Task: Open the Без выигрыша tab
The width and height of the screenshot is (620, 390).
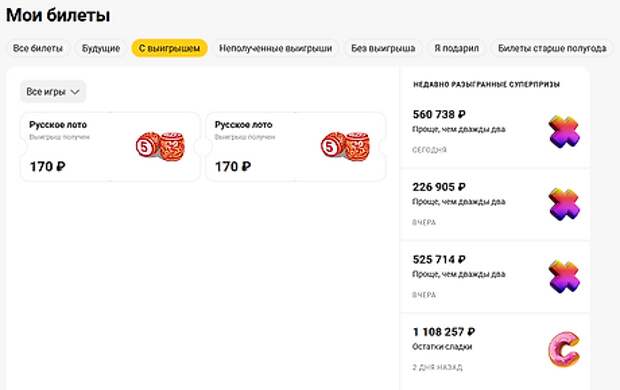Action: tap(383, 48)
